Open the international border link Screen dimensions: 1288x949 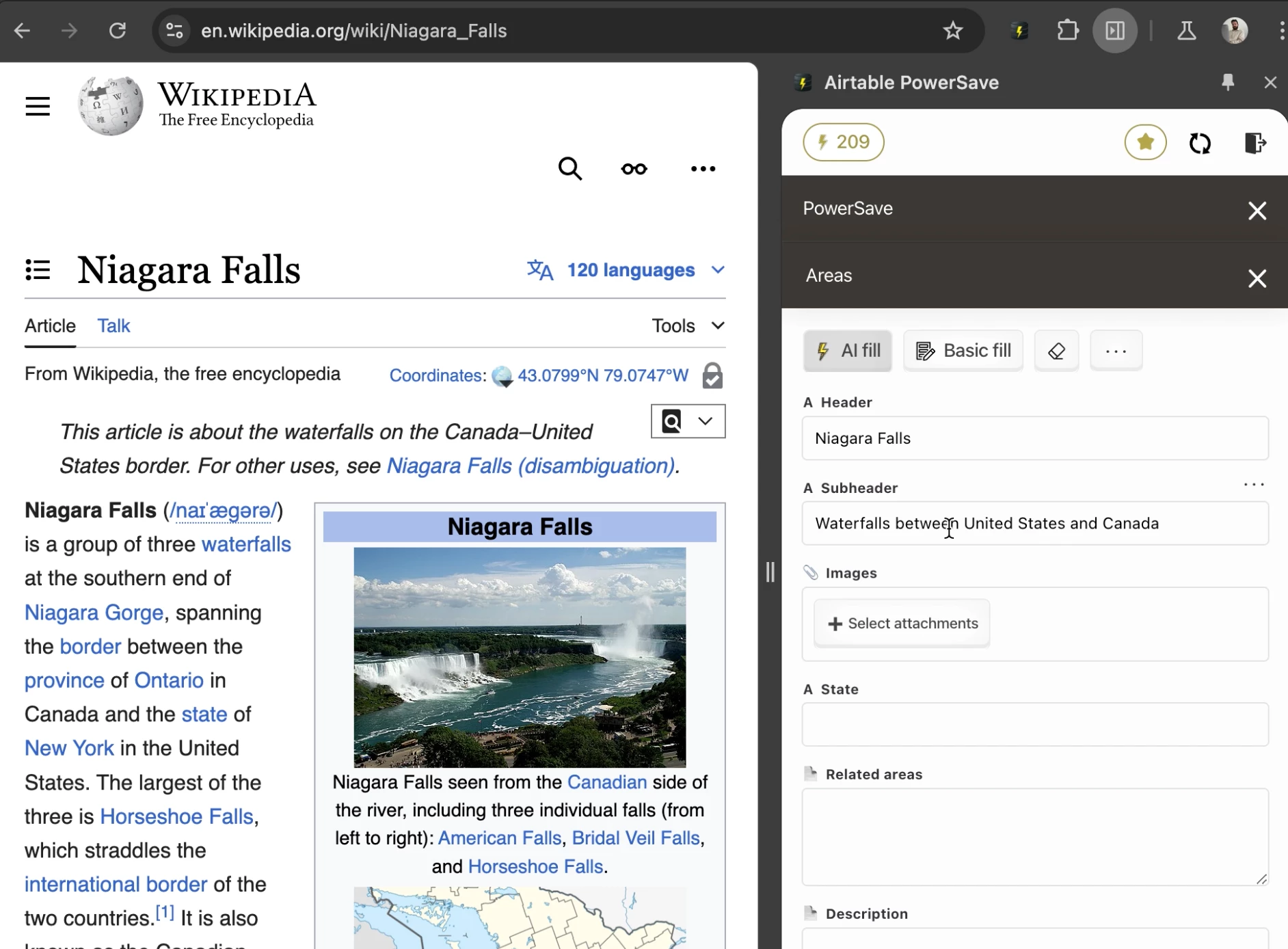pyautogui.click(x=116, y=884)
